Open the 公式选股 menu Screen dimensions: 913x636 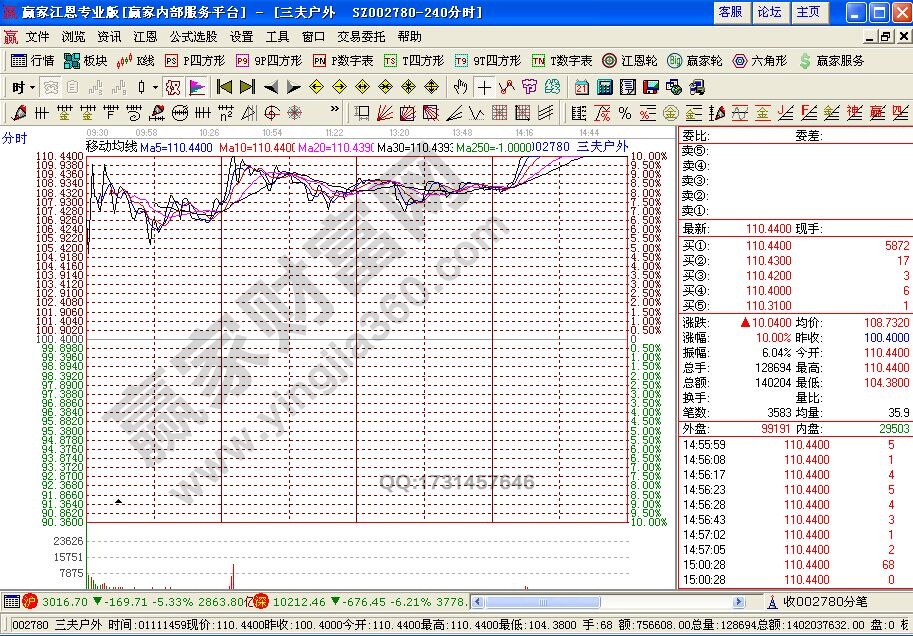pyautogui.click(x=193, y=36)
